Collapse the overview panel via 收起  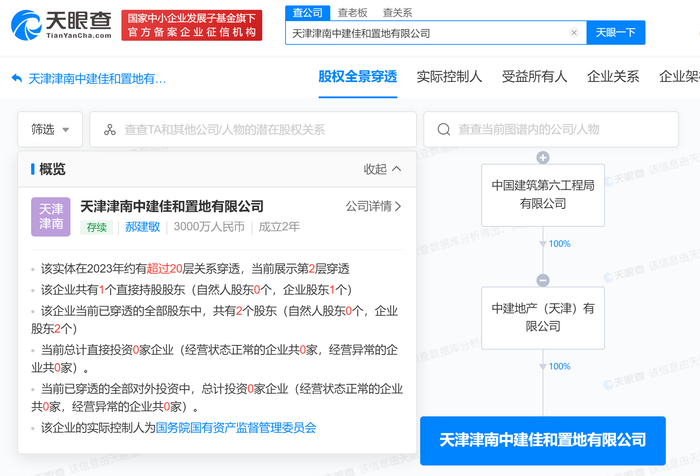tap(382, 169)
